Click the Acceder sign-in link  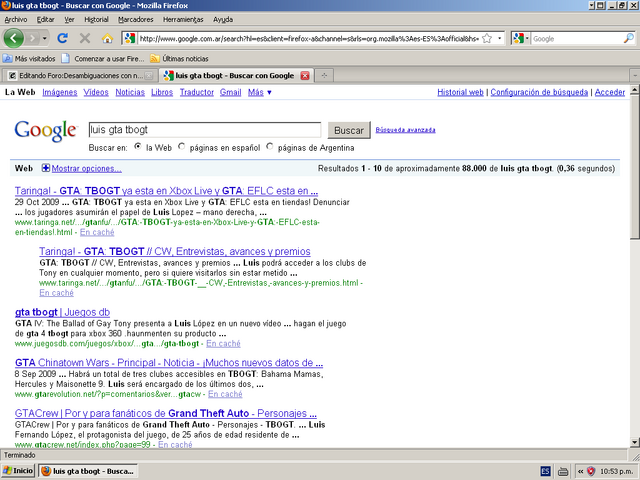(610, 92)
